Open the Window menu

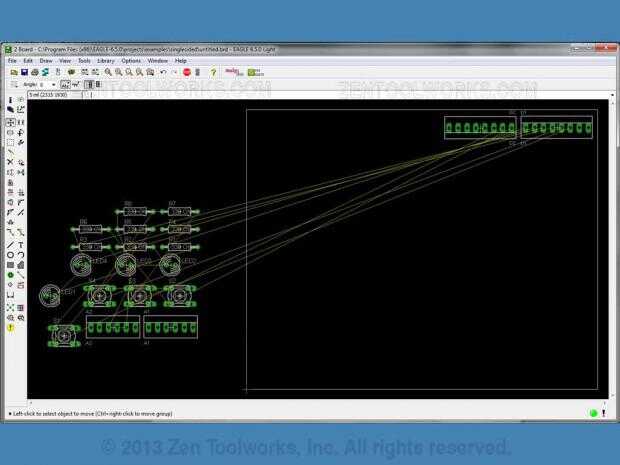coord(157,60)
